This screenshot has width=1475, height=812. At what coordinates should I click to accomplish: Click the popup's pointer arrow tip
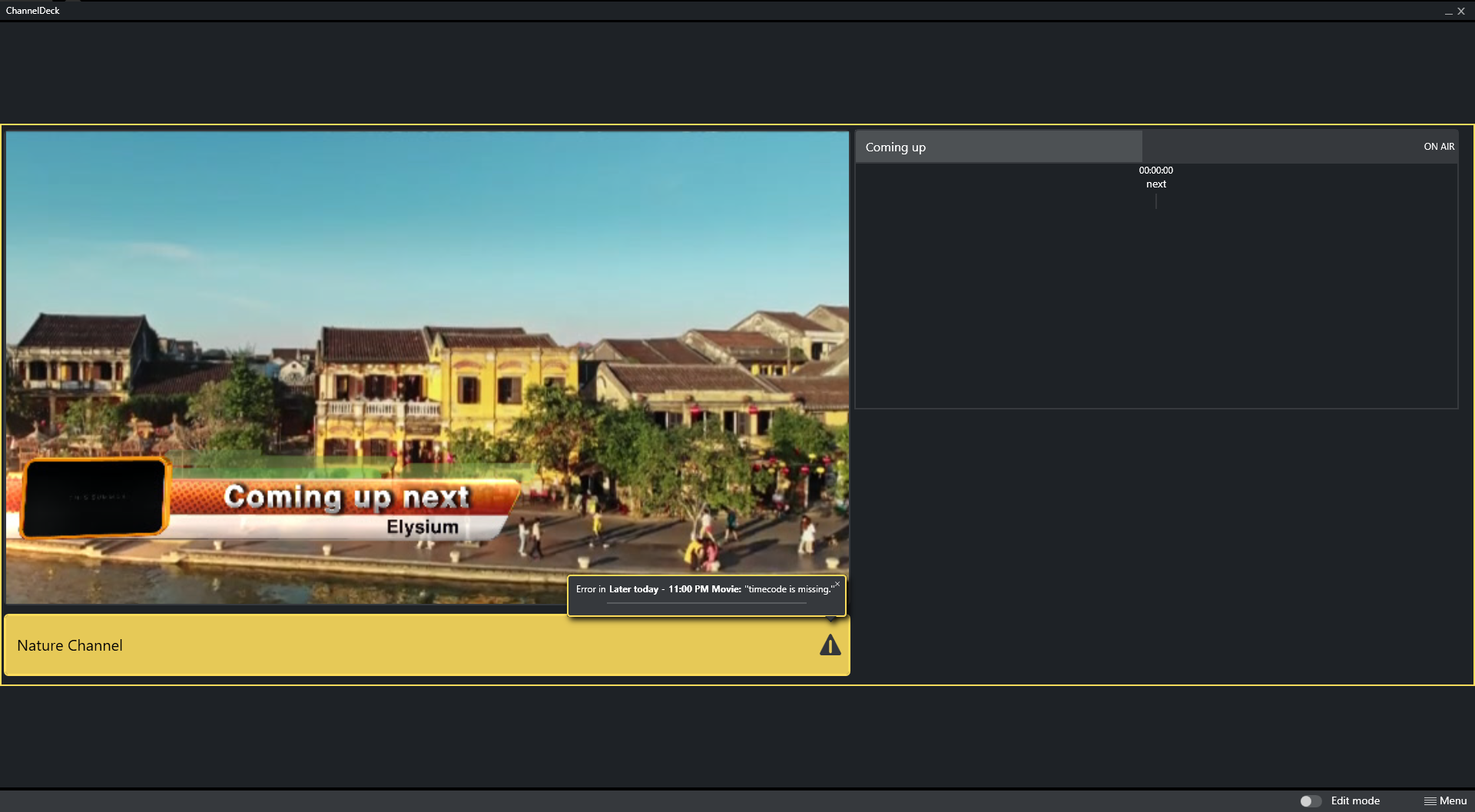coord(830,619)
